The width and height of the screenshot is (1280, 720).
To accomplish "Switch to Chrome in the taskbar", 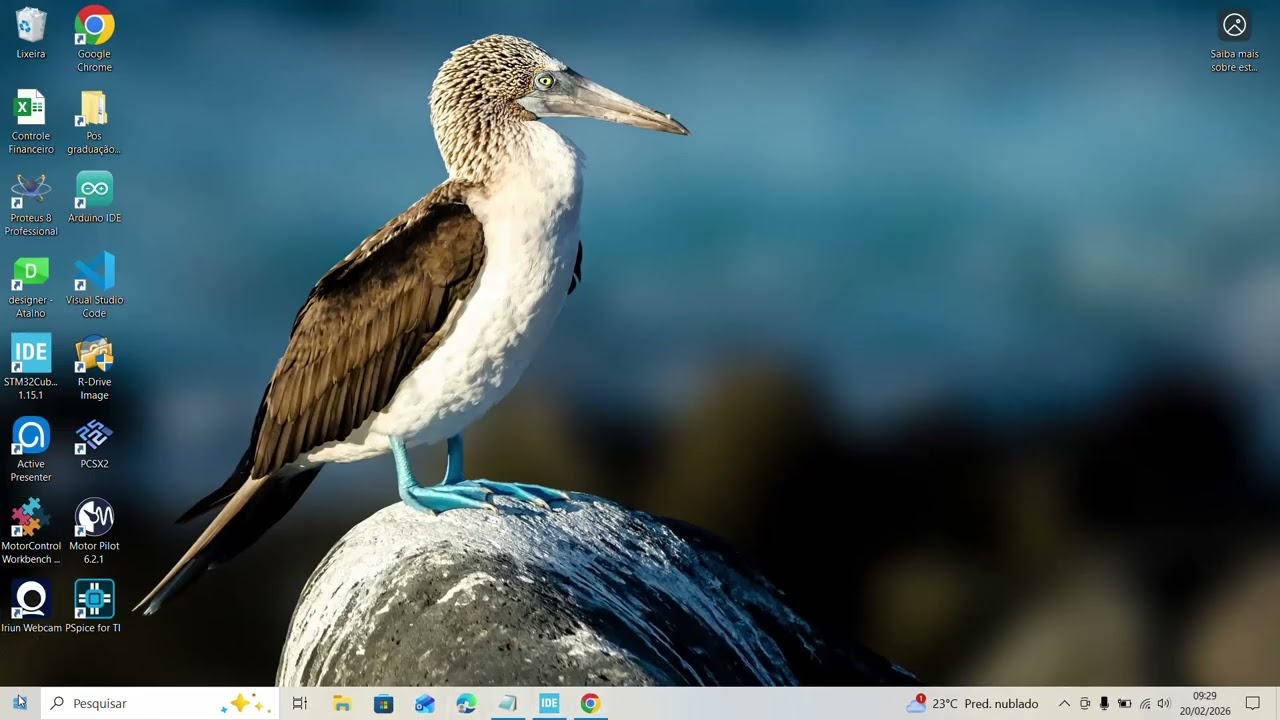I will [x=590, y=703].
